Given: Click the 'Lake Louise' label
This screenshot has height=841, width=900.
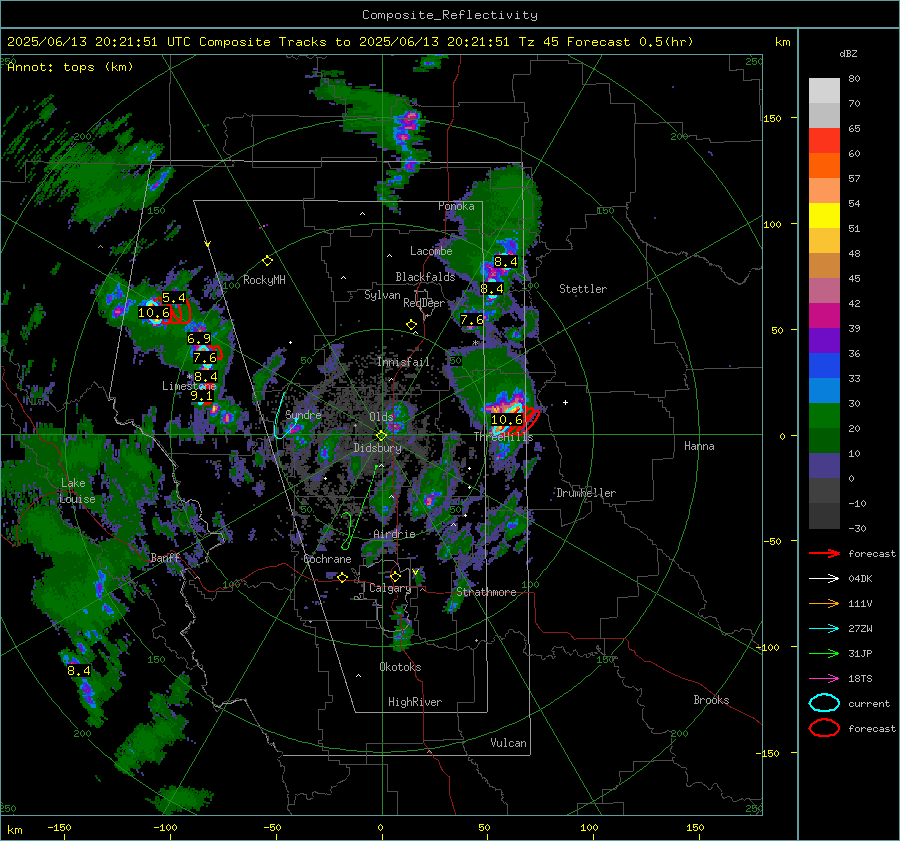Looking at the screenshot, I should pyautogui.click(x=77, y=491).
